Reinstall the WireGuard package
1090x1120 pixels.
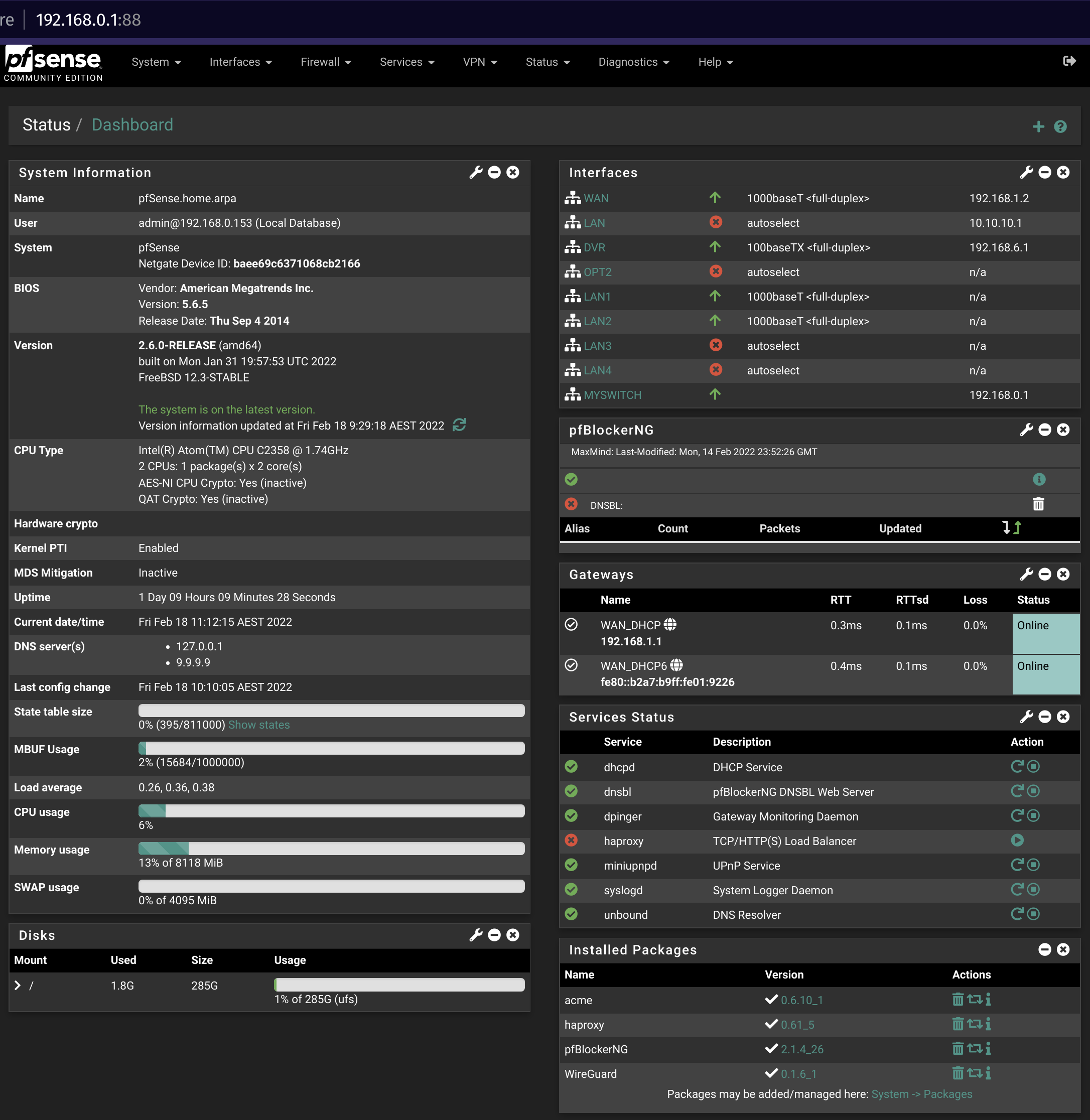click(x=975, y=1073)
